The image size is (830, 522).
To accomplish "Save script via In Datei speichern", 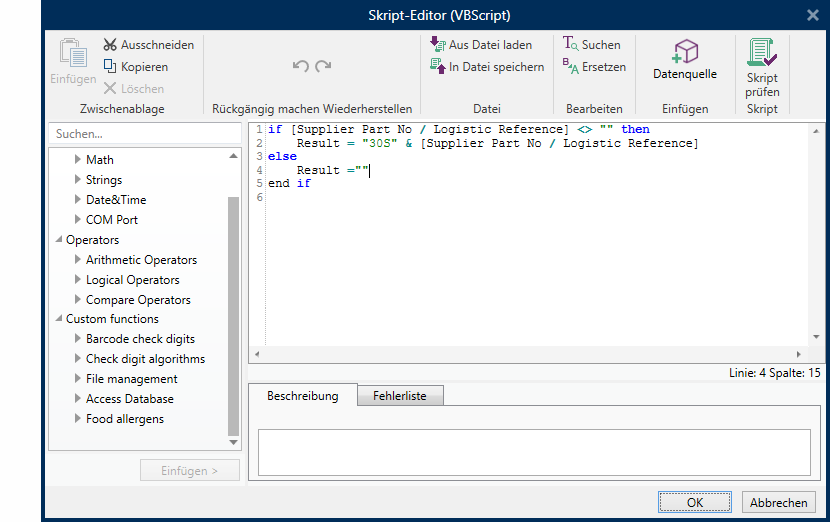I will [x=487, y=67].
